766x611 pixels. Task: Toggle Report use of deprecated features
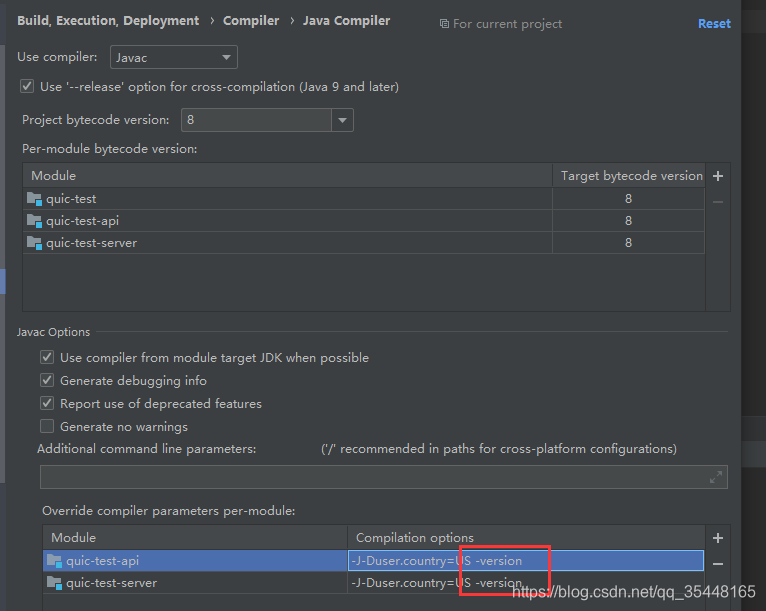(47, 403)
